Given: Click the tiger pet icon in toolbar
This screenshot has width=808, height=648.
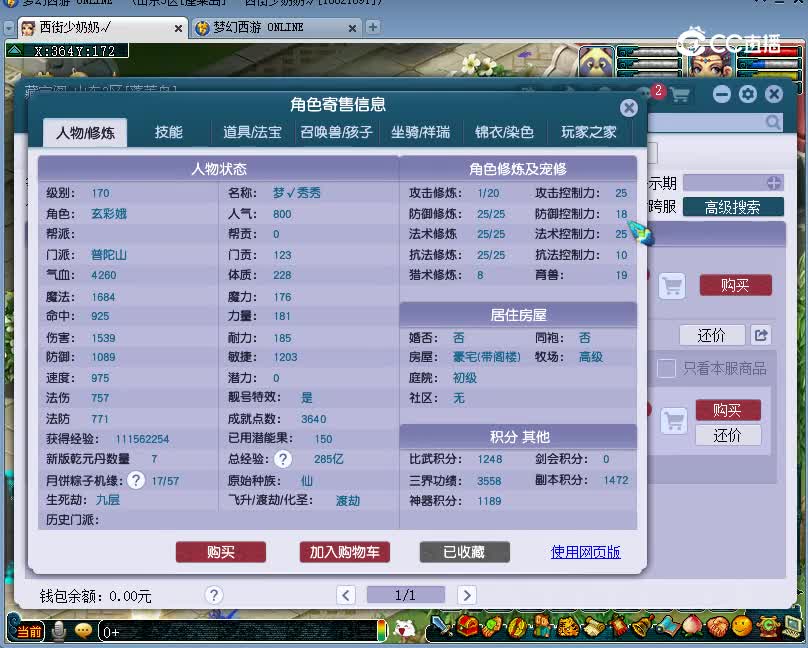Looking at the screenshot, I should click(568, 627).
